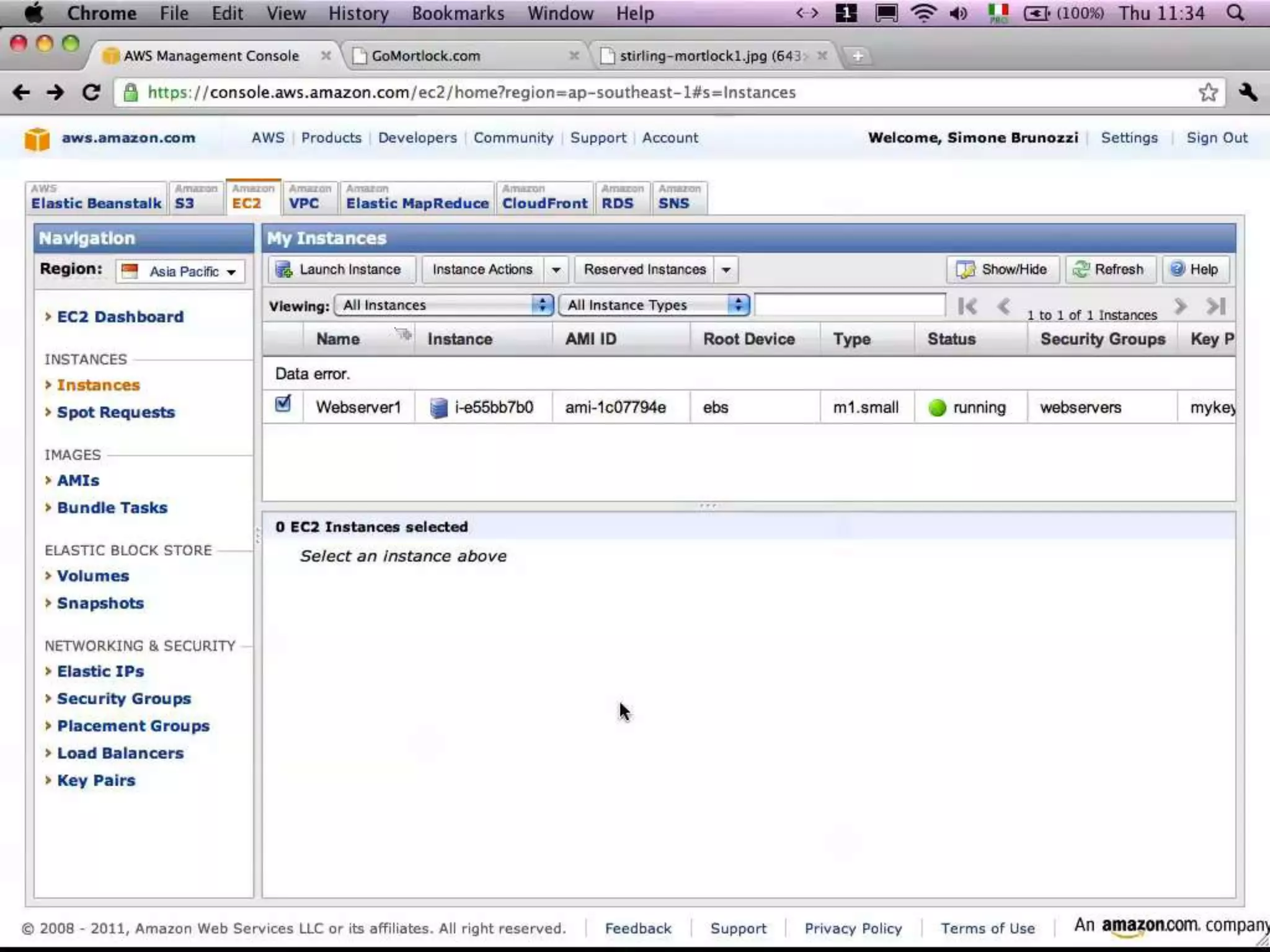Reload page with Chrome reload icon
1270x952 pixels.
point(91,92)
